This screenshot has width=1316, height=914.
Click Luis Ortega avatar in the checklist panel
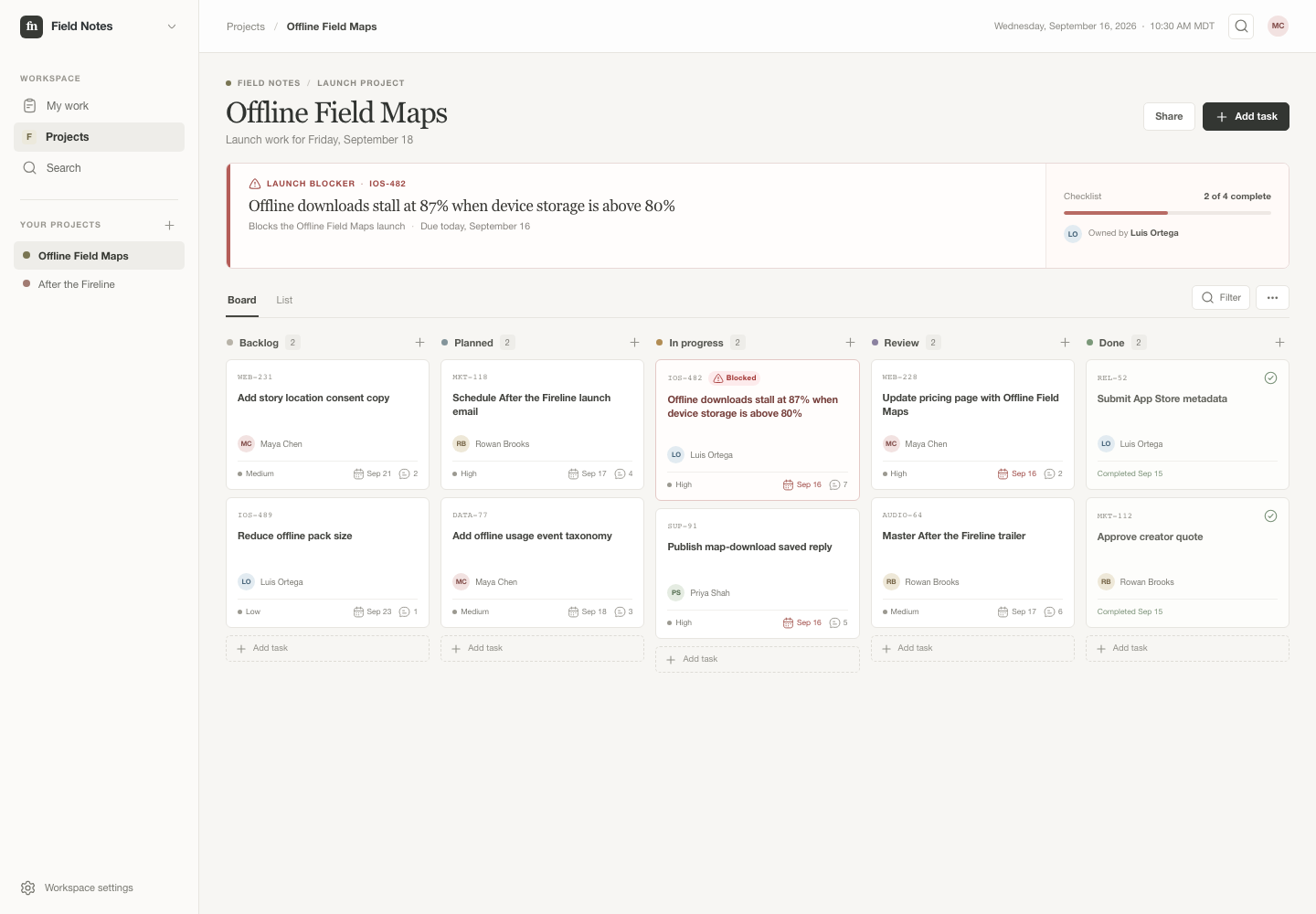point(1073,233)
